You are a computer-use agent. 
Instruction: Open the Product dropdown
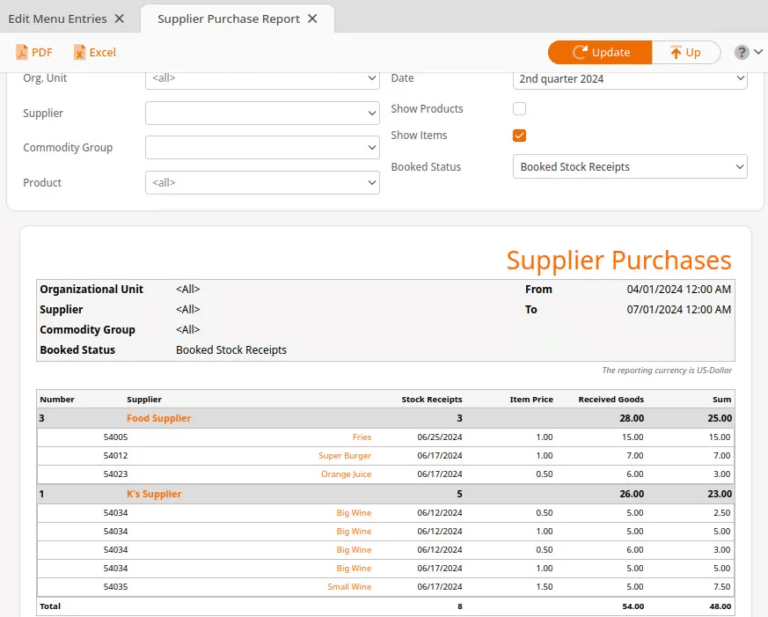[x=262, y=183]
